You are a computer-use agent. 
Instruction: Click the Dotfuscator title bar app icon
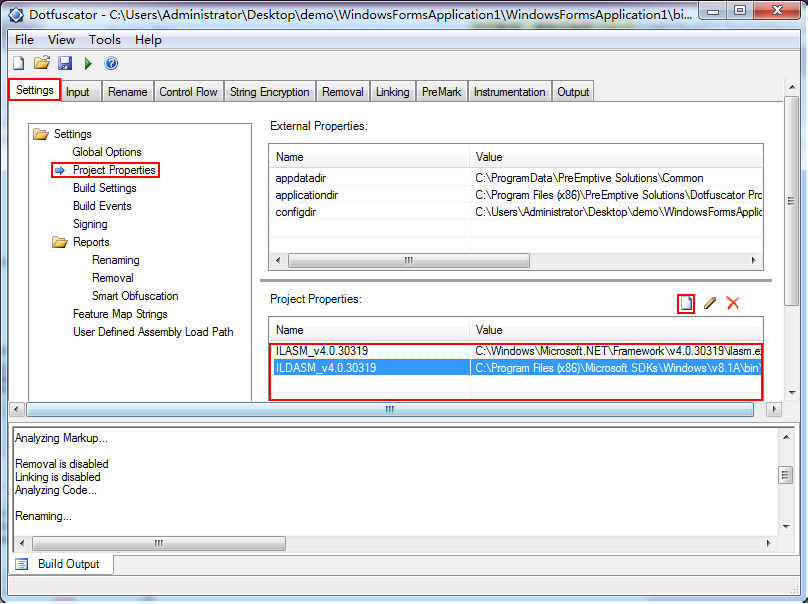tap(16, 15)
